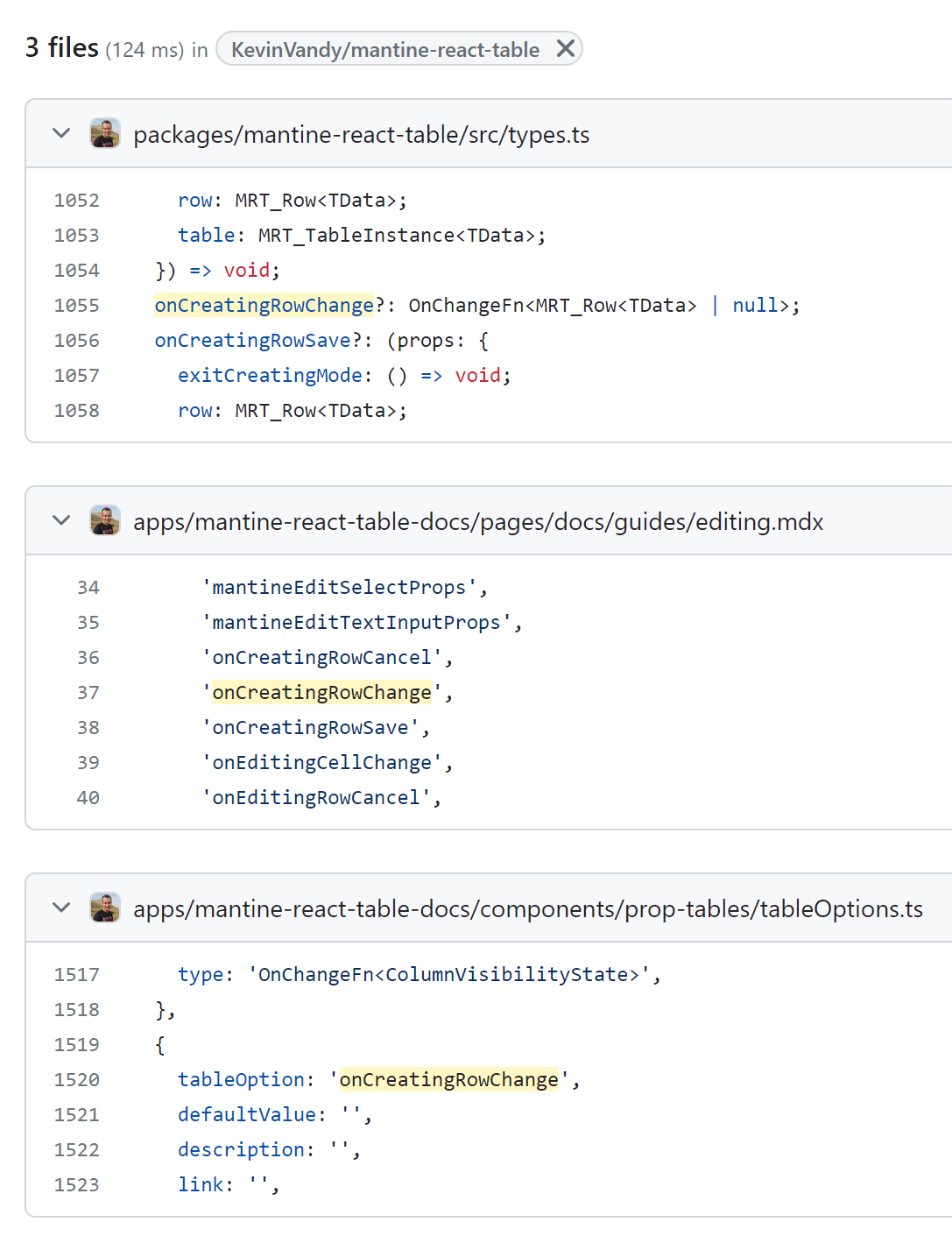Screen dimensions: 952x1236
Task: Jump to line 1055 in types.ts
Action: (77, 306)
